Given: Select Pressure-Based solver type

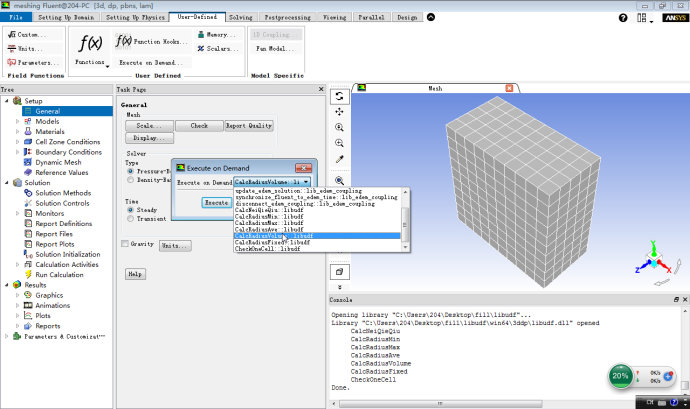Looking at the screenshot, I should 130,171.
